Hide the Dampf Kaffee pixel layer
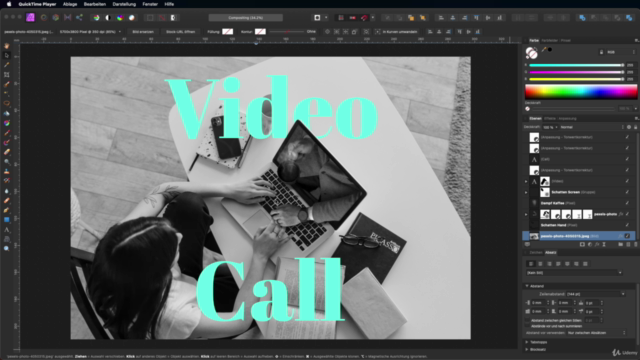The image size is (640, 360). [627, 203]
